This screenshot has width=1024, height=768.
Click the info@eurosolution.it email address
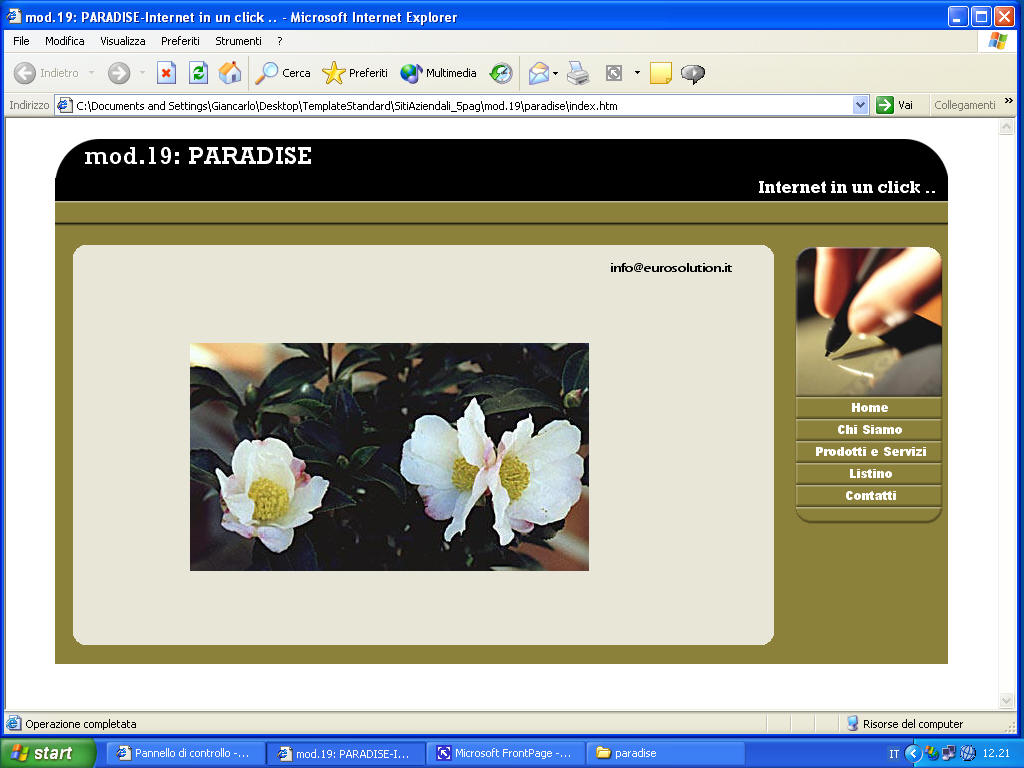coord(671,268)
